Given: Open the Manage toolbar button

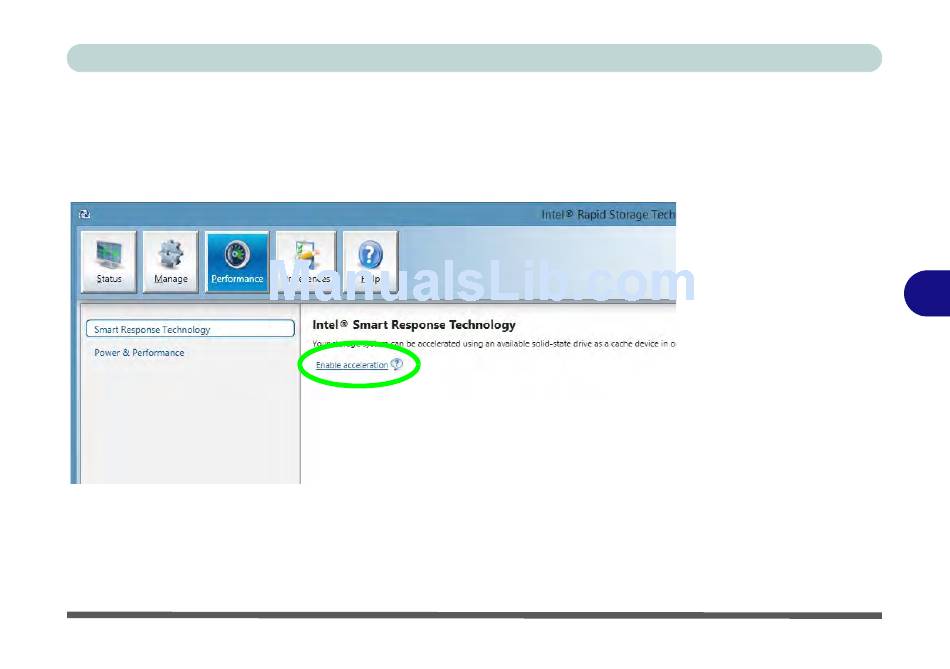Looking at the screenshot, I should (x=170, y=261).
